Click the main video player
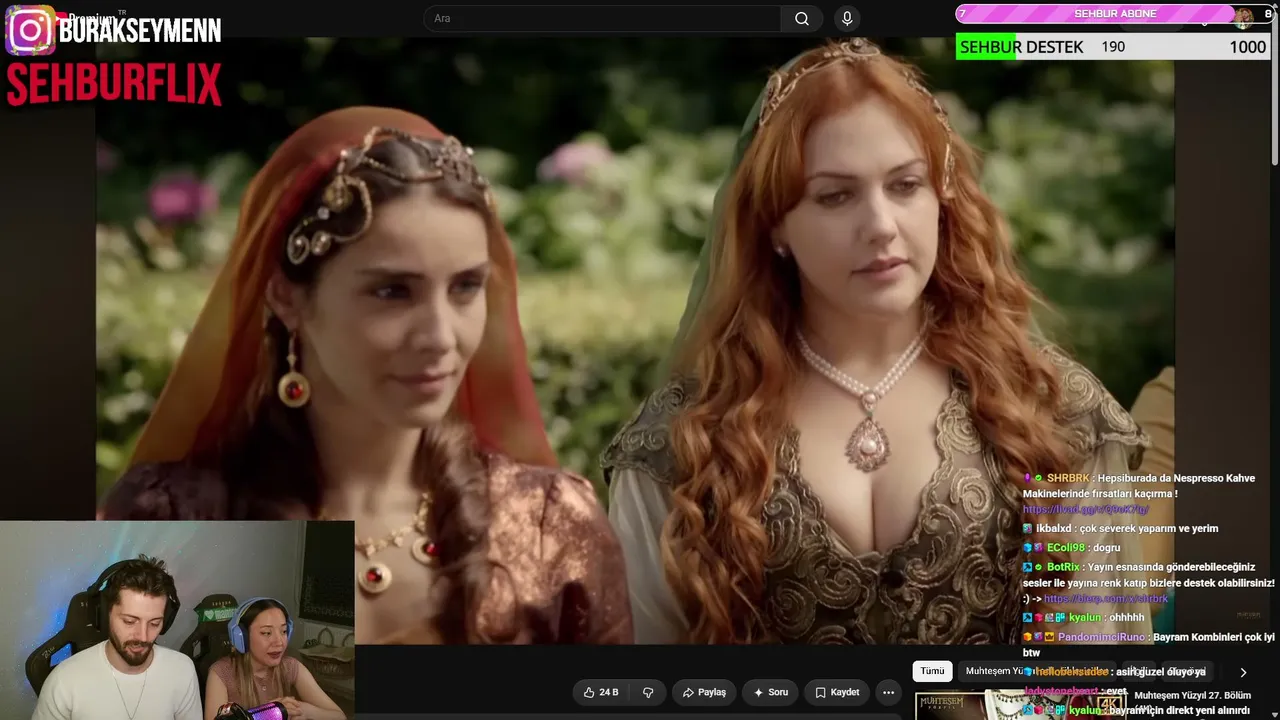This screenshot has height=720, width=1280. point(635,340)
